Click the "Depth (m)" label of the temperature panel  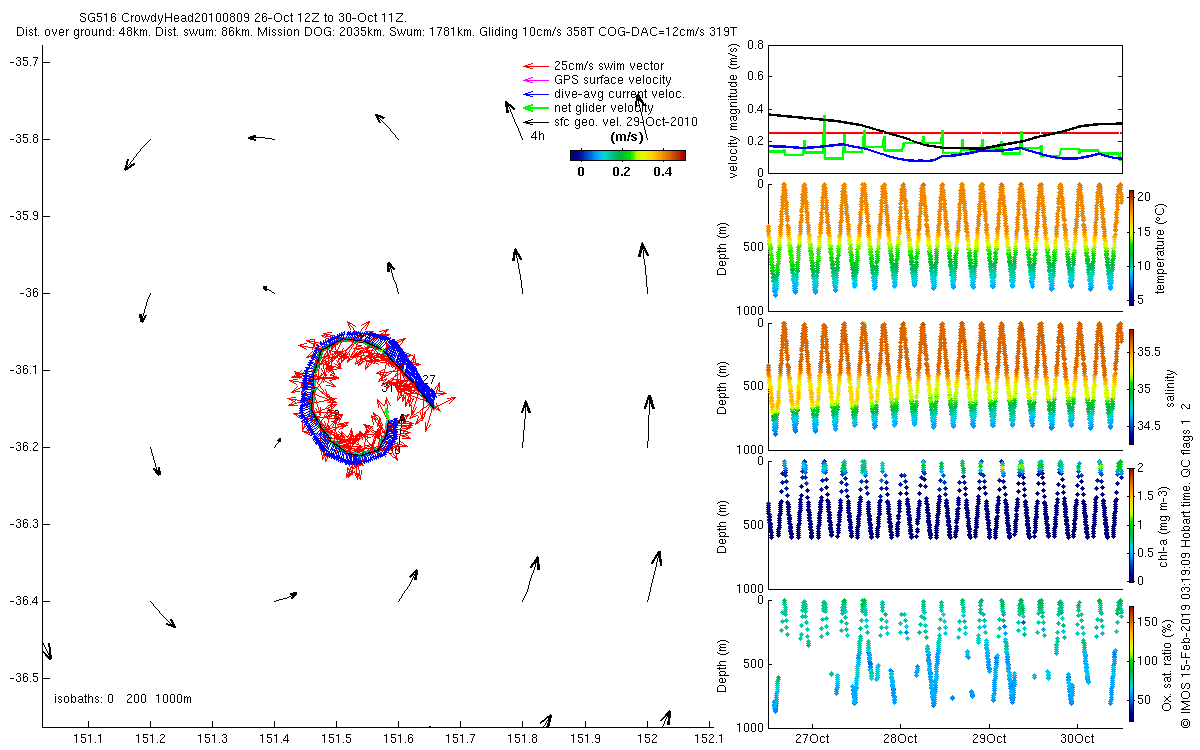click(x=724, y=247)
